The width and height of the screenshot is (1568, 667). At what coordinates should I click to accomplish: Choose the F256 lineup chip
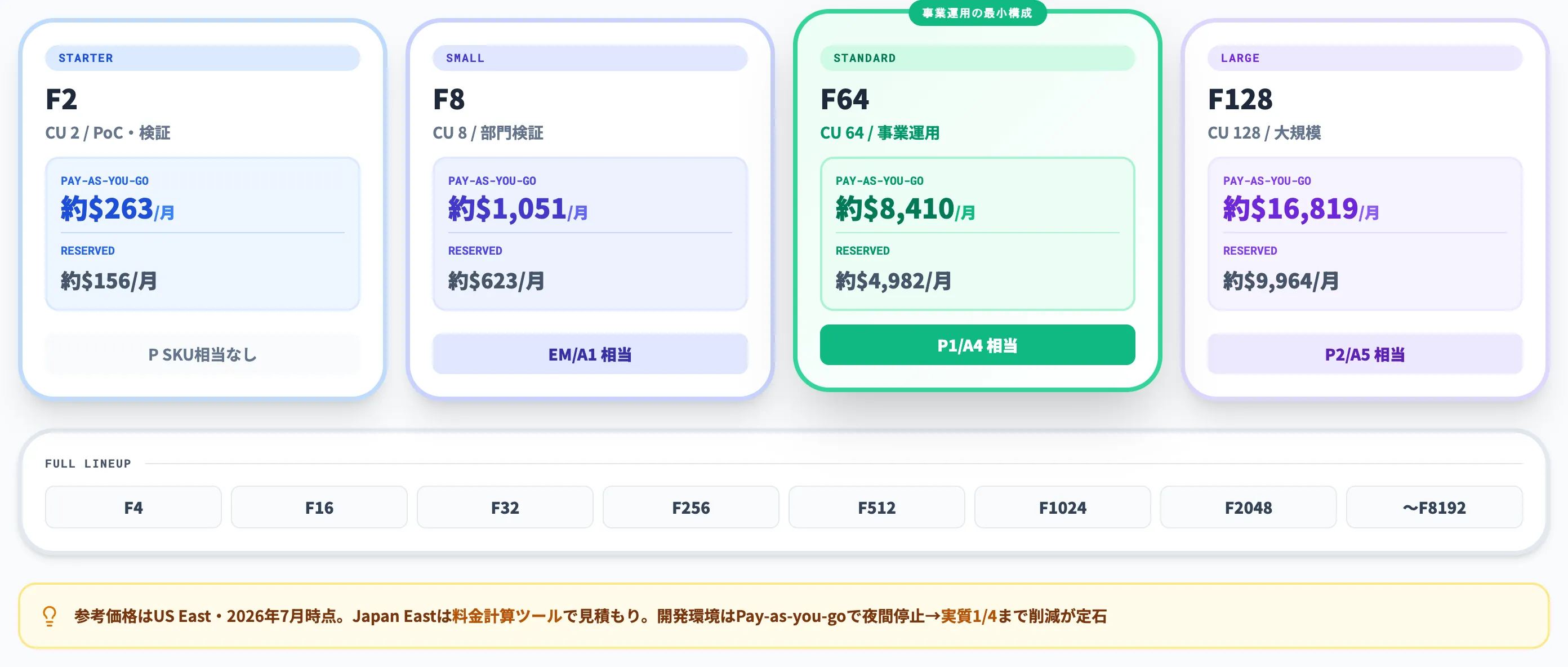click(x=691, y=507)
